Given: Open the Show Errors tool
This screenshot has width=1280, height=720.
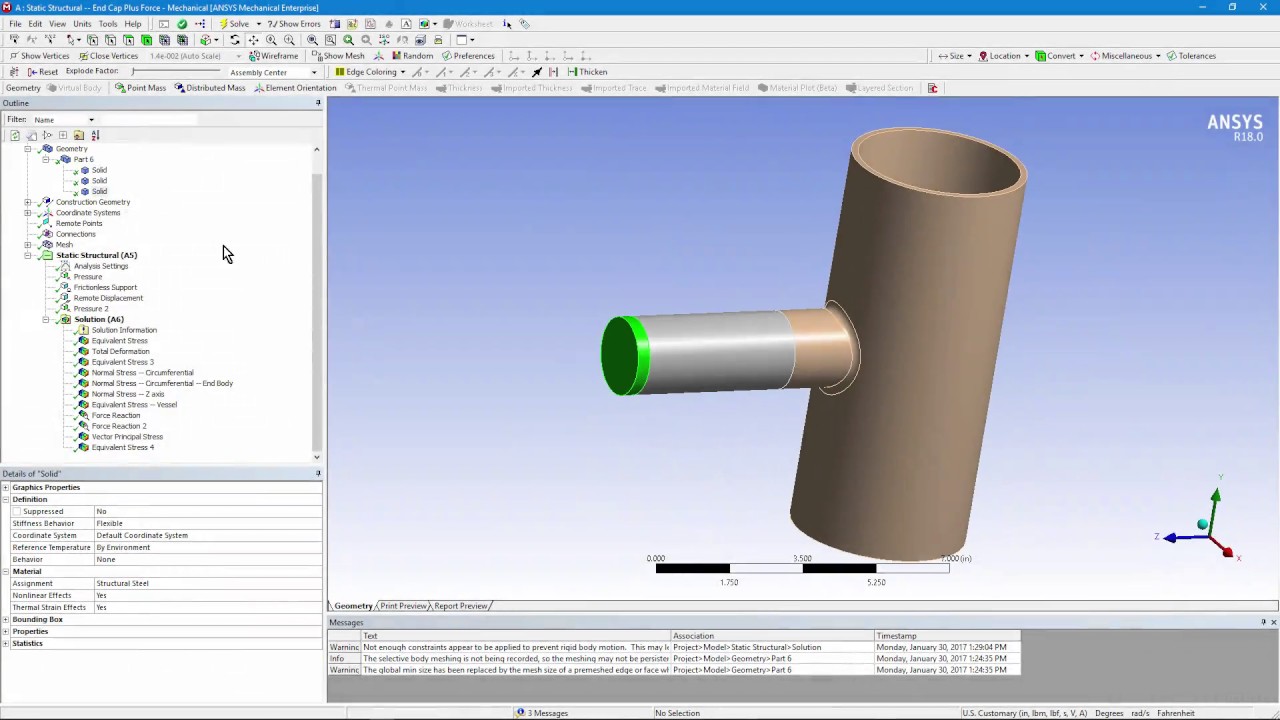Looking at the screenshot, I should [294, 24].
